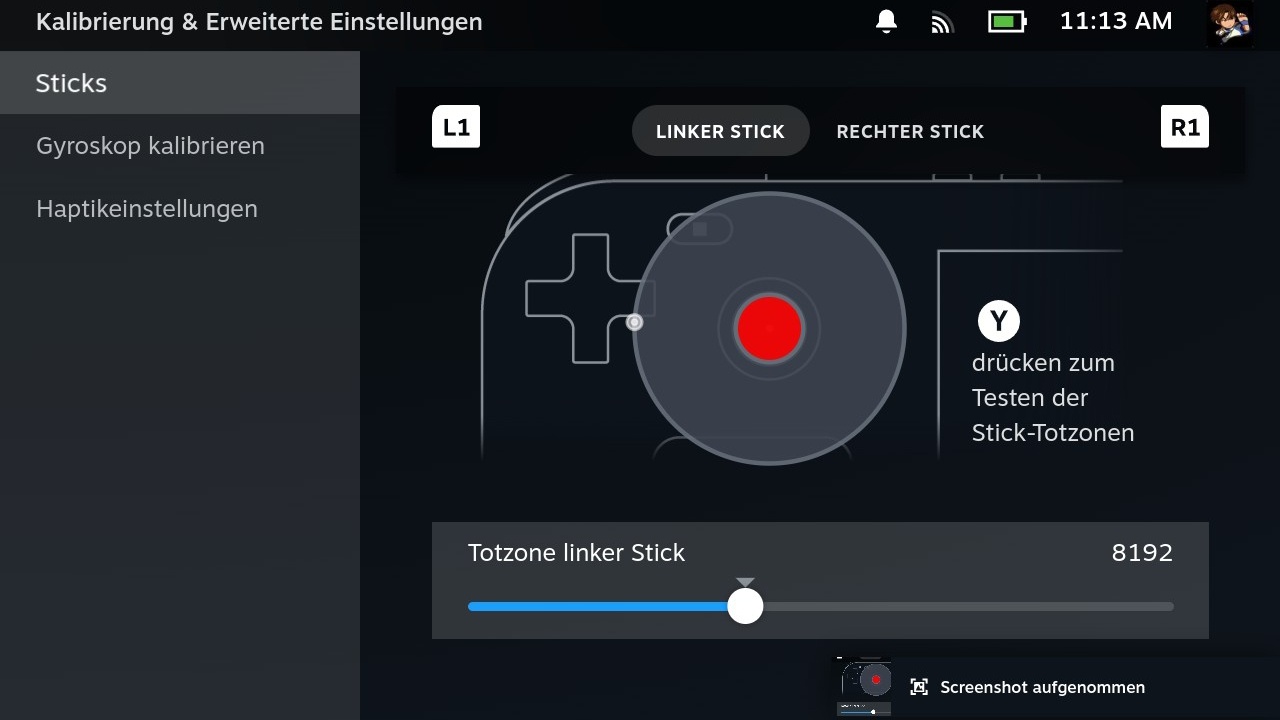Image resolution: width=1280 pixels, height=720 pixels.
Task: Select Sticks in the sidebar
Action: tap(180, 83)
